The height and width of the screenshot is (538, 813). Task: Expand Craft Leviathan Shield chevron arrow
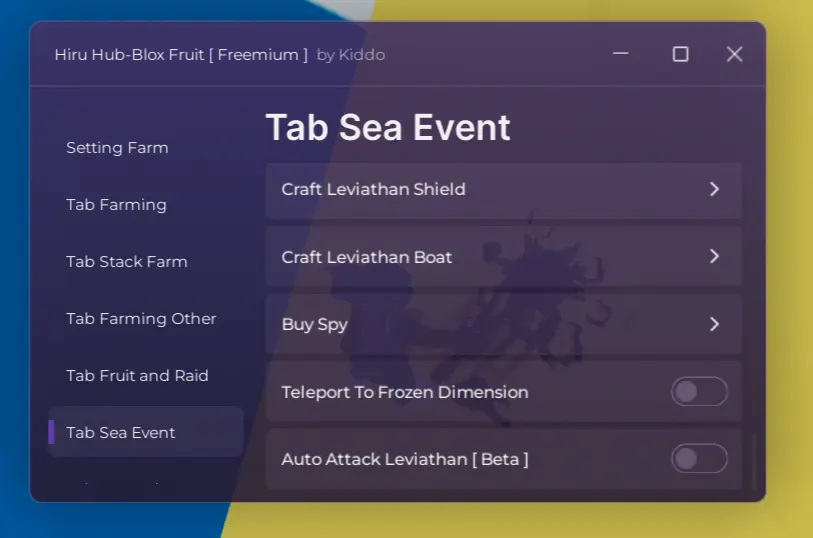coord(714,189)
